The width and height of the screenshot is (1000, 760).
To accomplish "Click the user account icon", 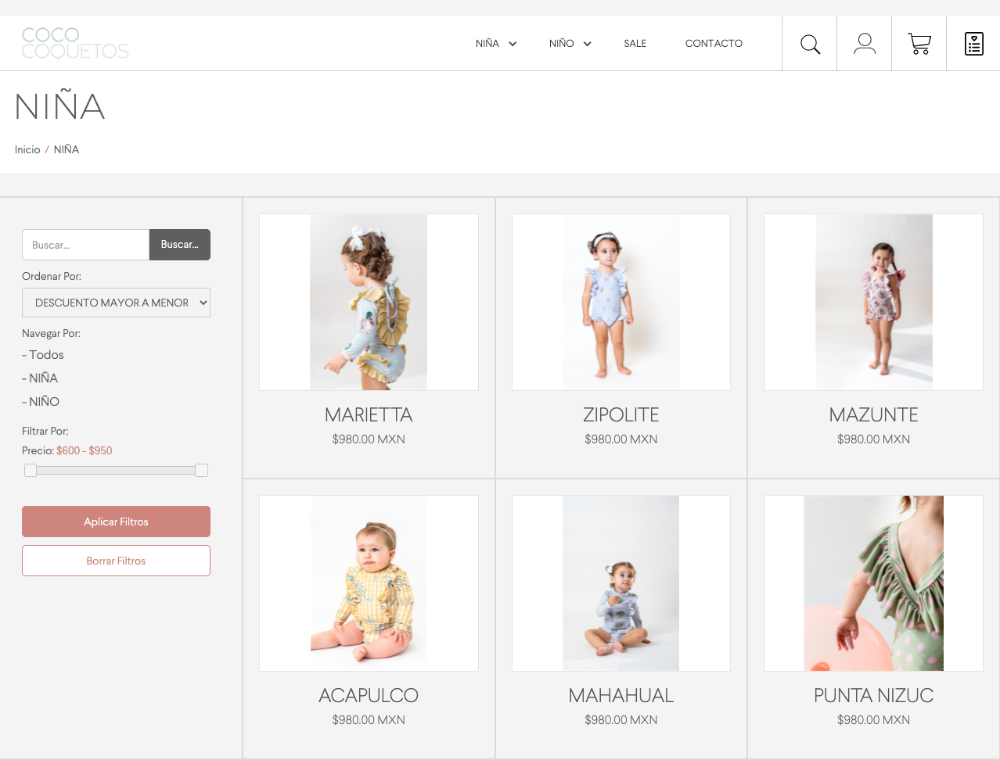I will [x=864, y=44].
